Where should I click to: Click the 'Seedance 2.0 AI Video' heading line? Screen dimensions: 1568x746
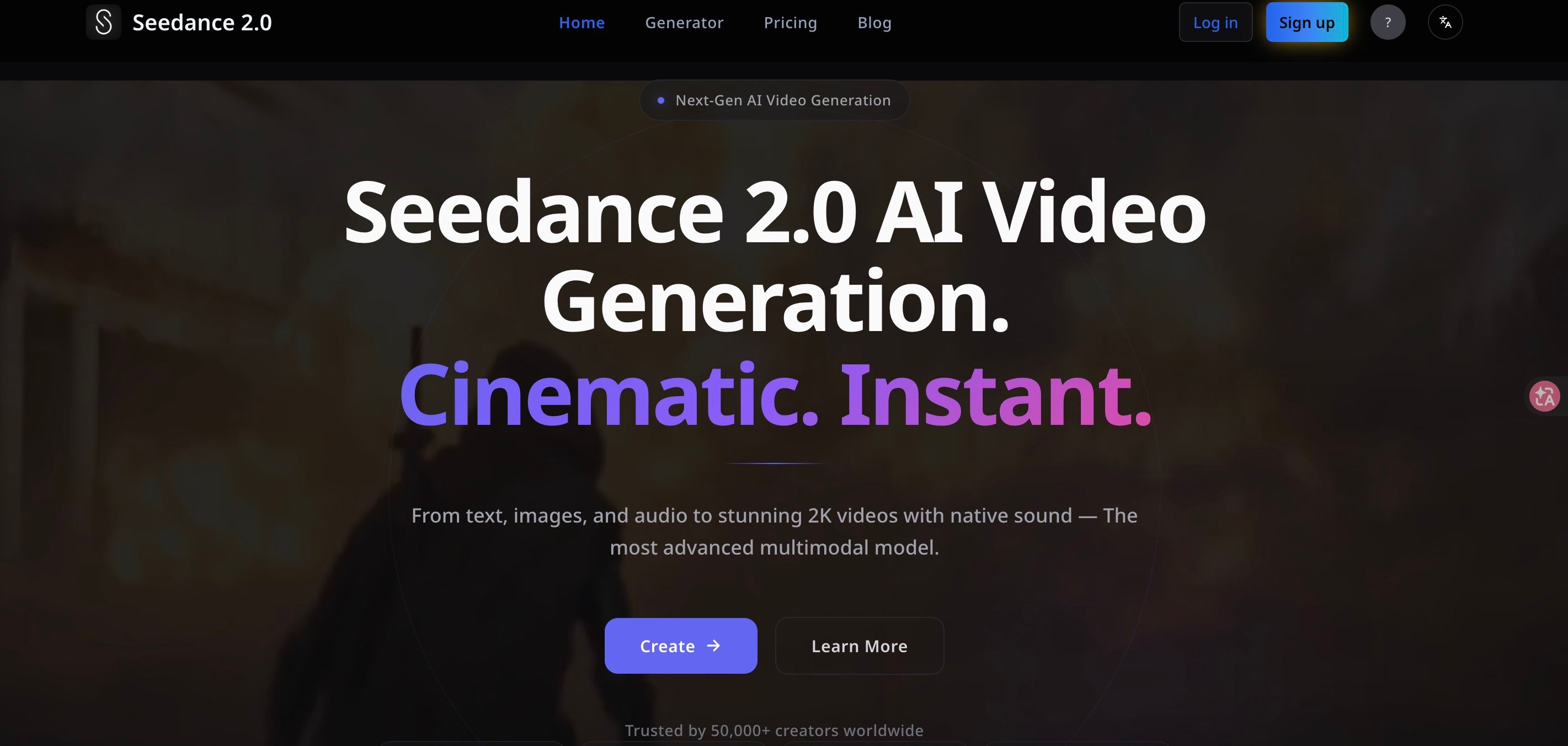click(775, 212)
